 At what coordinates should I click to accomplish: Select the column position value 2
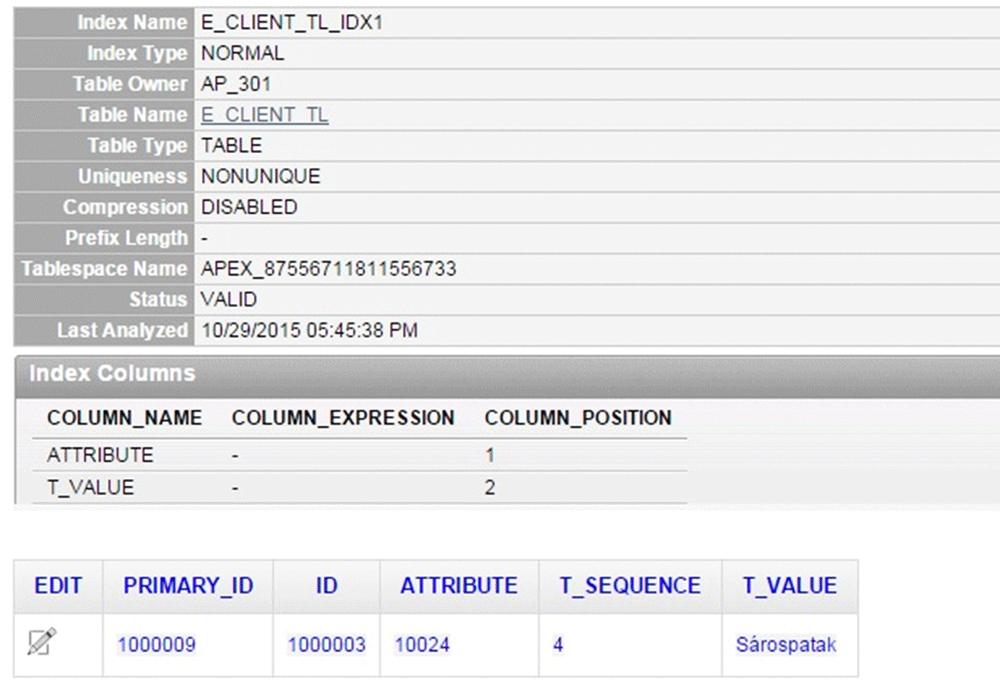click(x=490, y=487)
